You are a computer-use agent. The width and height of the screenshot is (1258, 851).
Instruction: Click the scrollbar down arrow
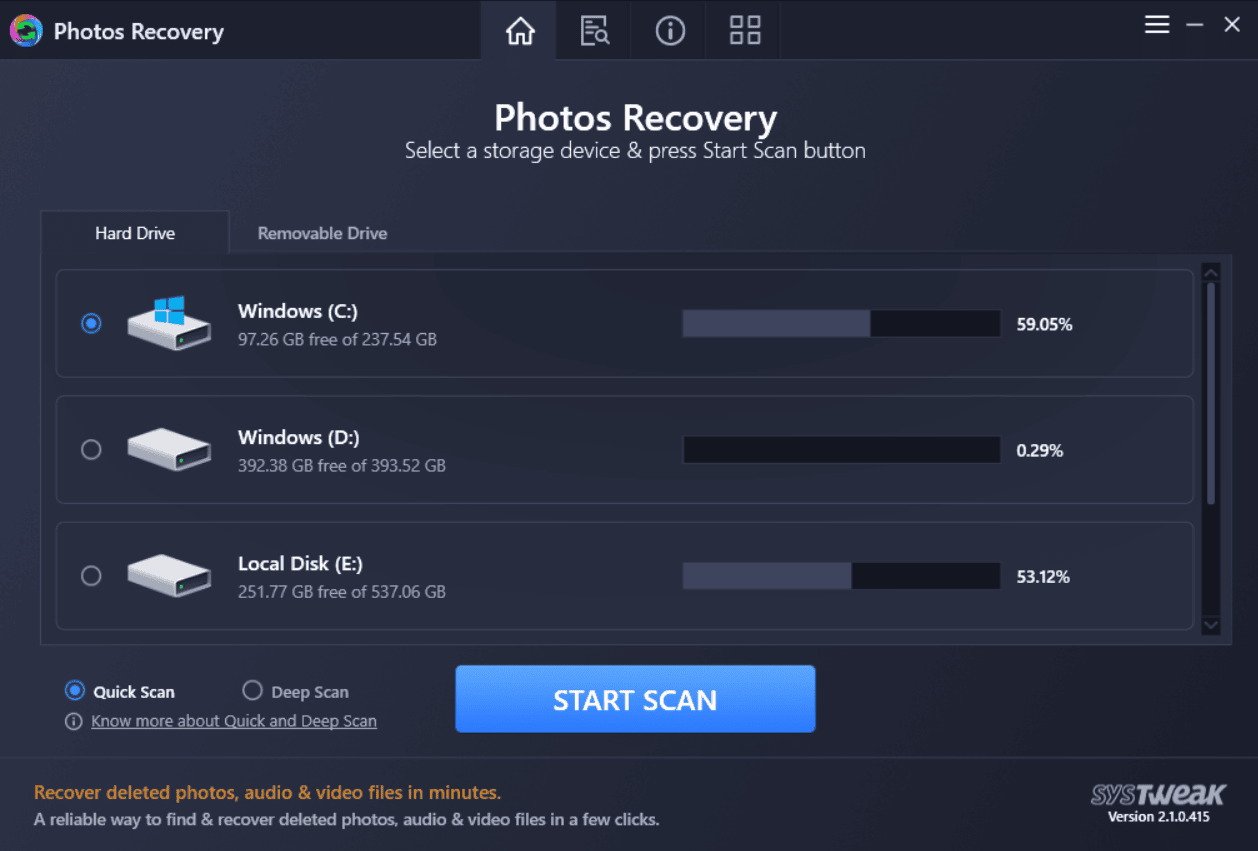point(1211,625)
